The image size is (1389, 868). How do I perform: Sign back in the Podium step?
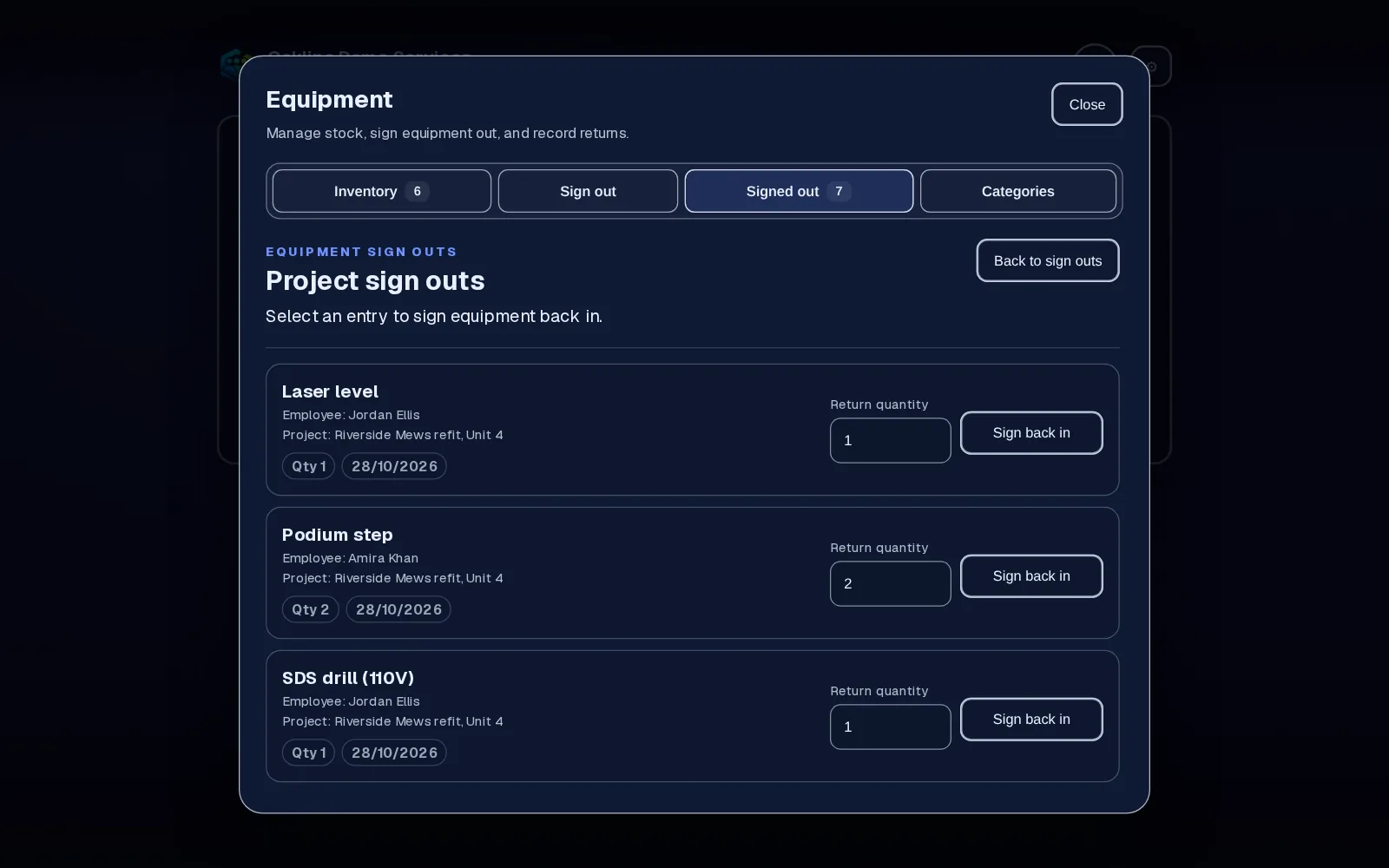point(1031,575)
